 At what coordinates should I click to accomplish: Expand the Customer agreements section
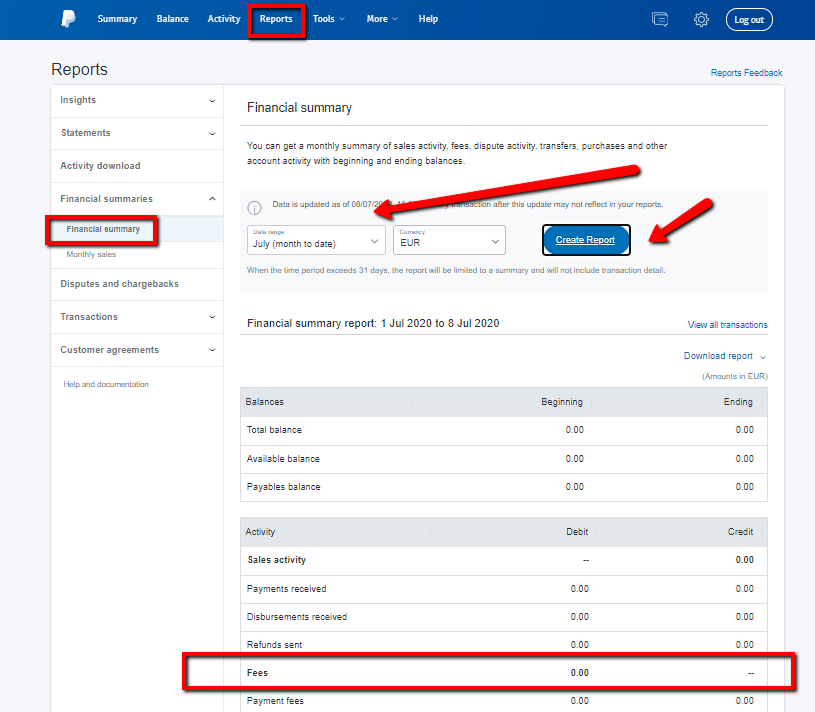pos(137,350)
